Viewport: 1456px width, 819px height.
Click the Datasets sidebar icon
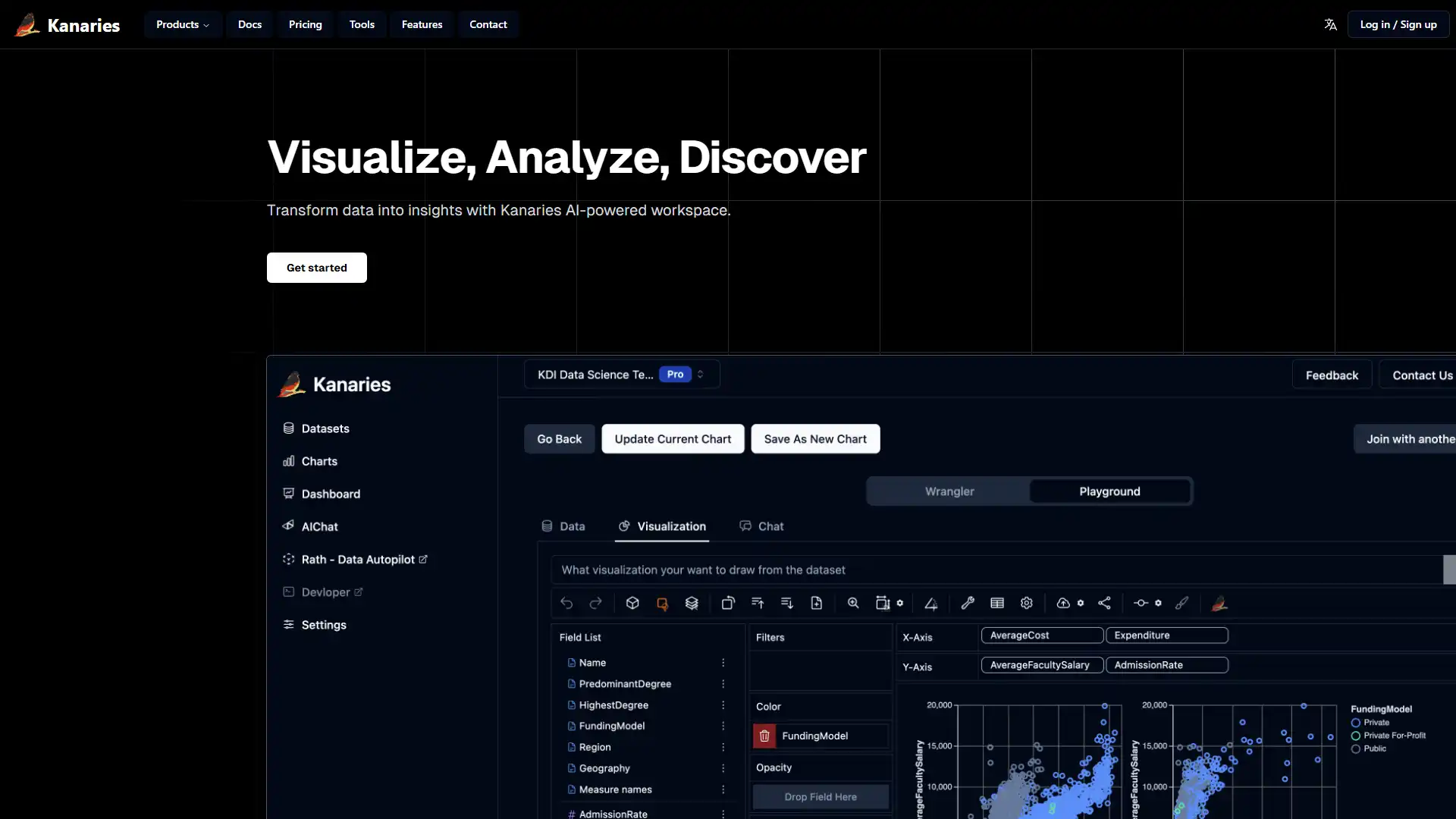[288, 428]
